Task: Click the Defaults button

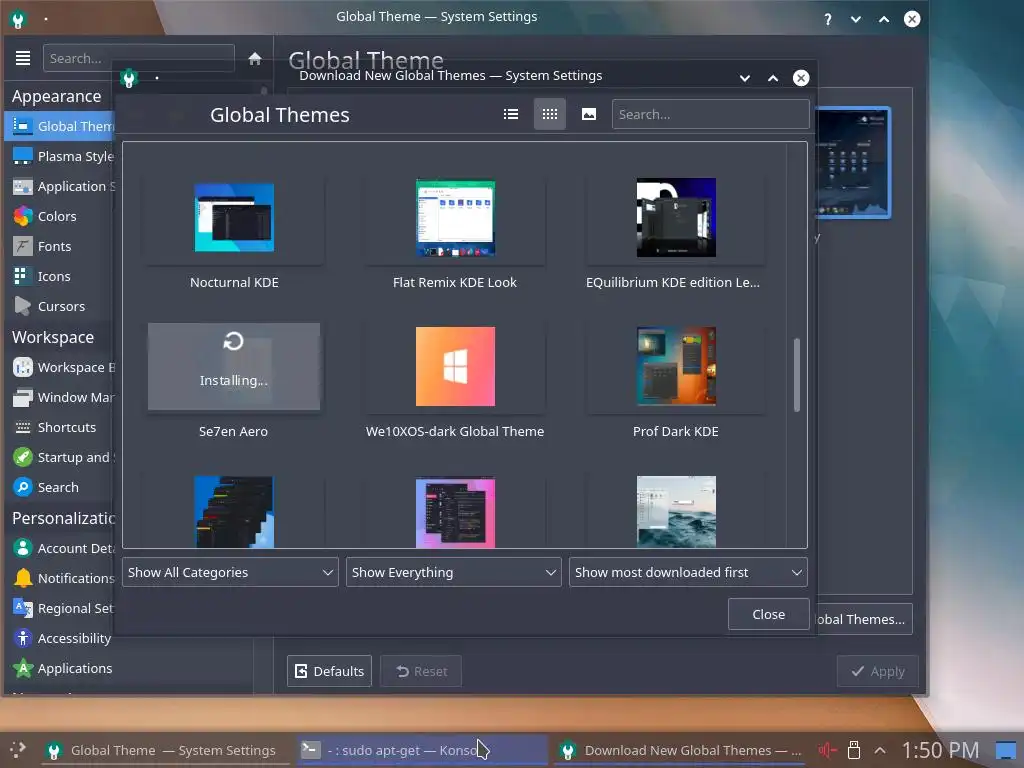Action: pyautogui.click(x=329, y=671)
